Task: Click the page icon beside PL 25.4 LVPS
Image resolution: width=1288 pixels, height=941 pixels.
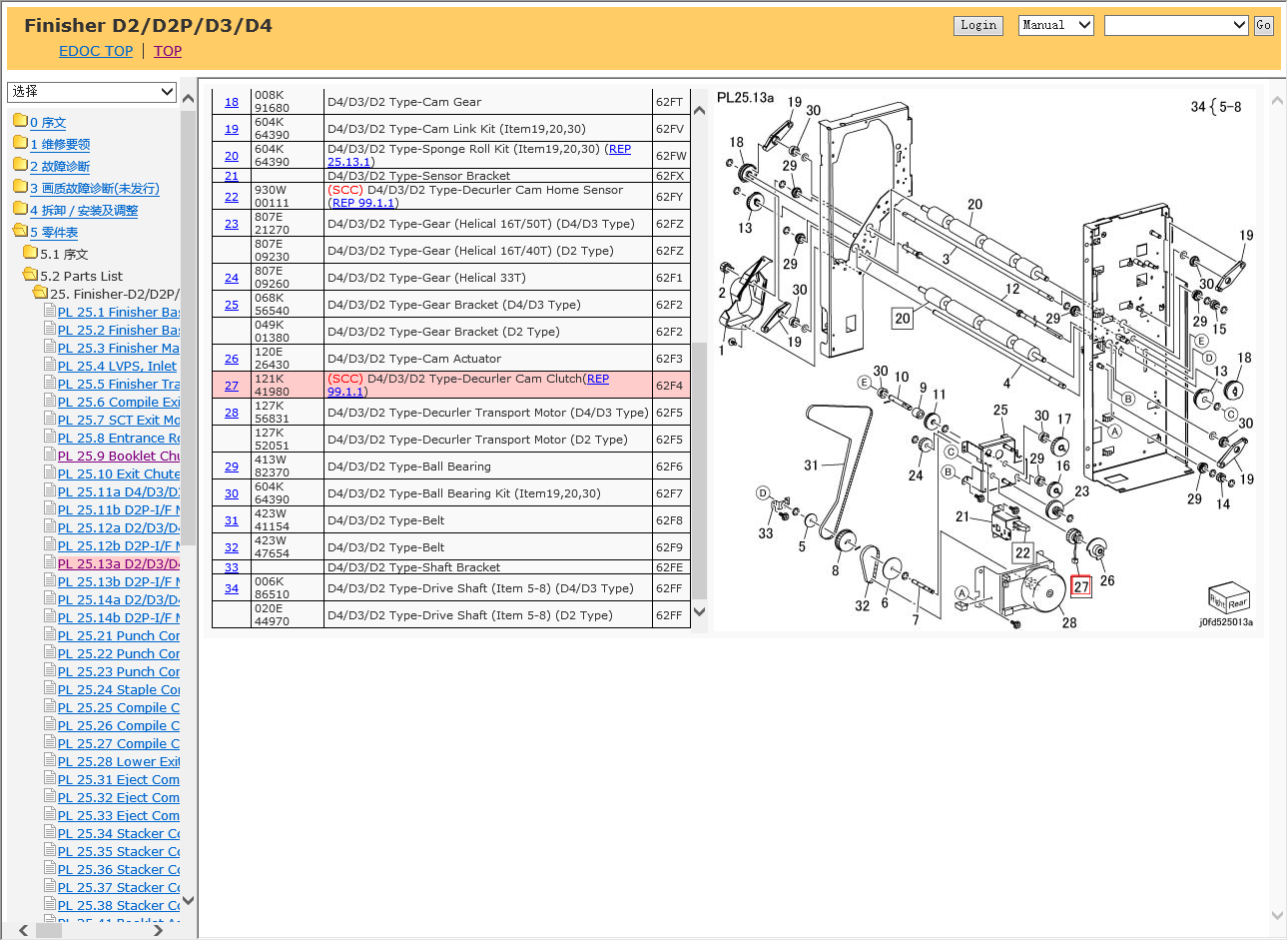Action: (50, 366)
